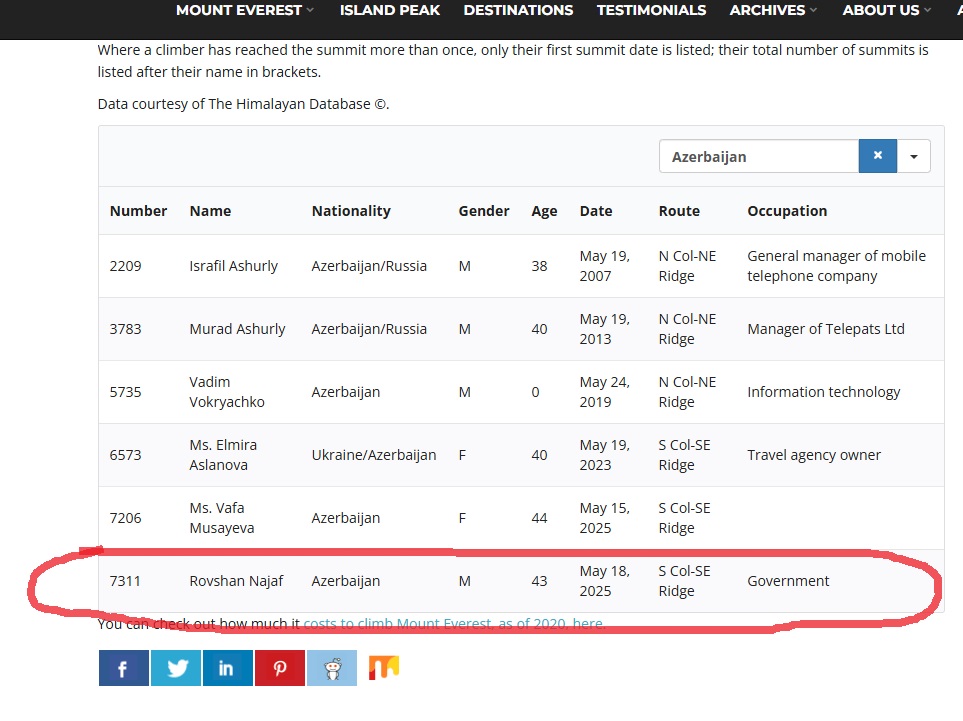Sort the table by Date column
963x721 pixels.
596,211
